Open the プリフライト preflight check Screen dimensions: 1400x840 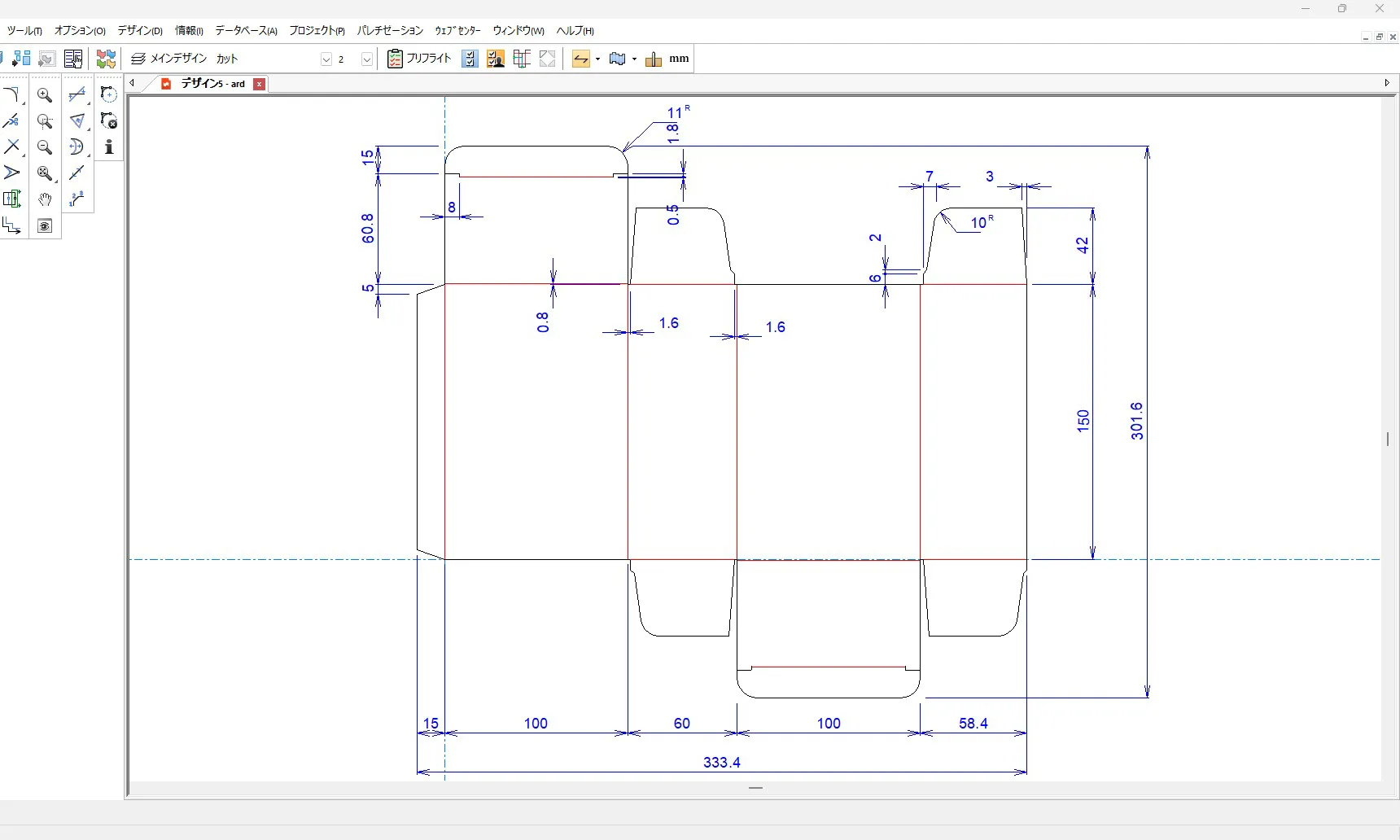419,59
